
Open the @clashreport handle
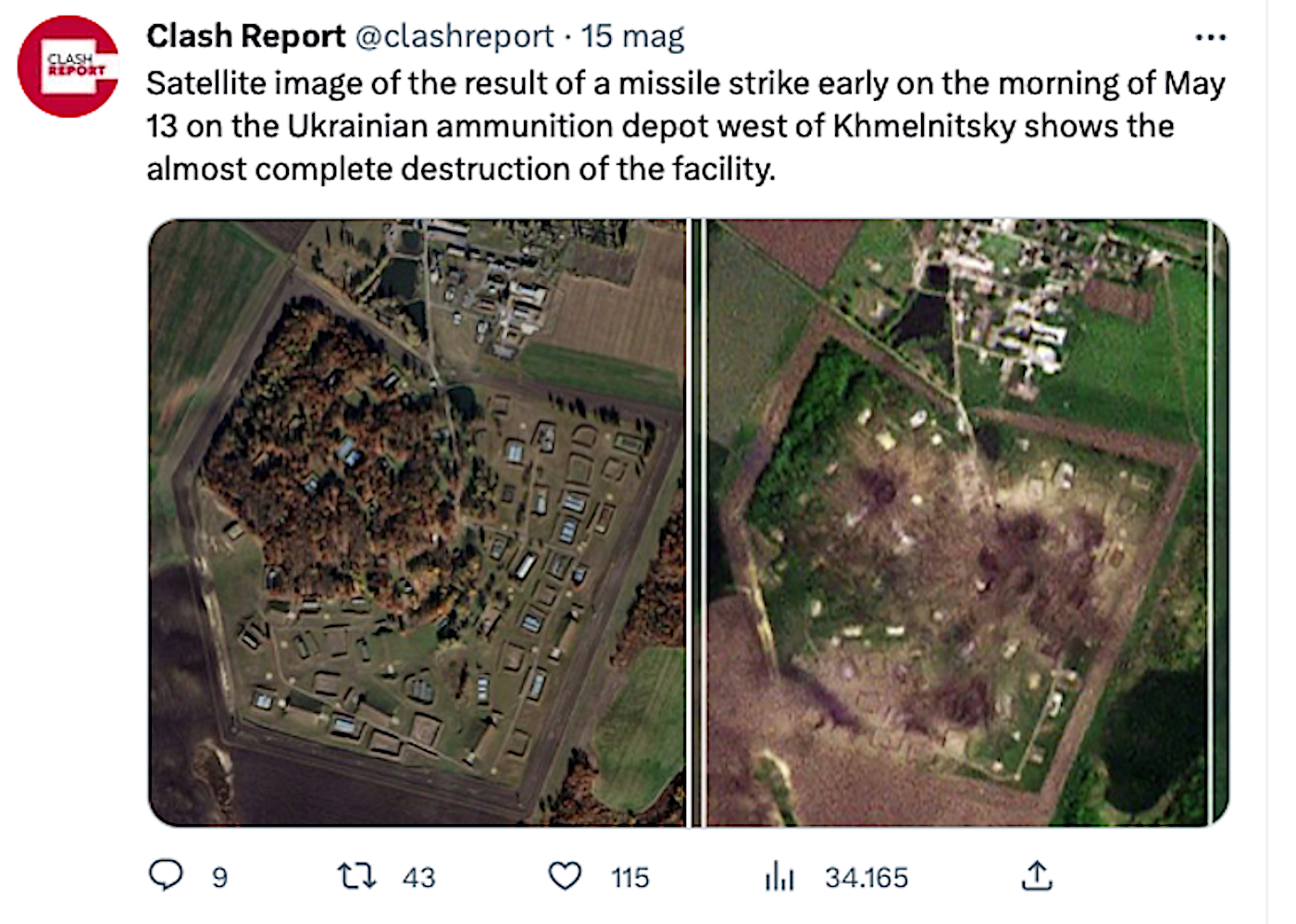(x=455, y=36)
